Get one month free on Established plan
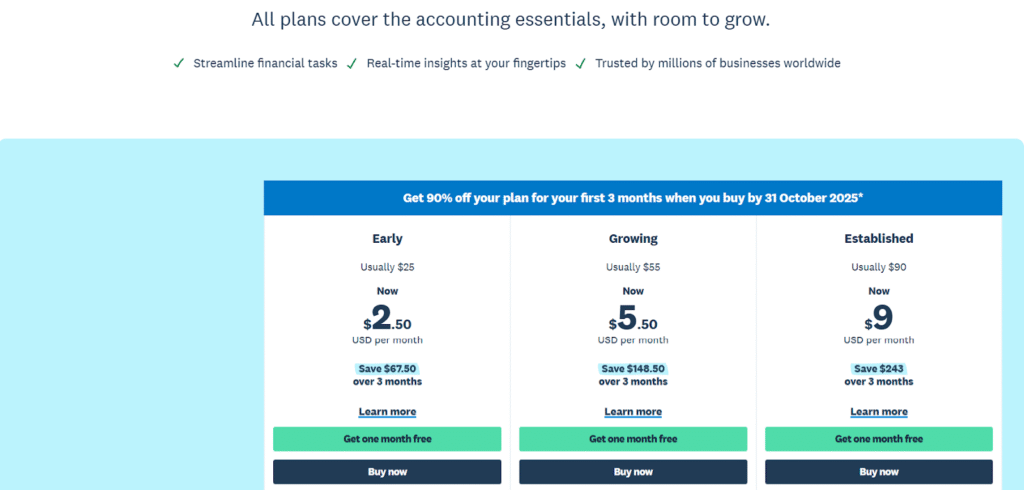The height and width of the screenshot is (490, 1024). 879,439
